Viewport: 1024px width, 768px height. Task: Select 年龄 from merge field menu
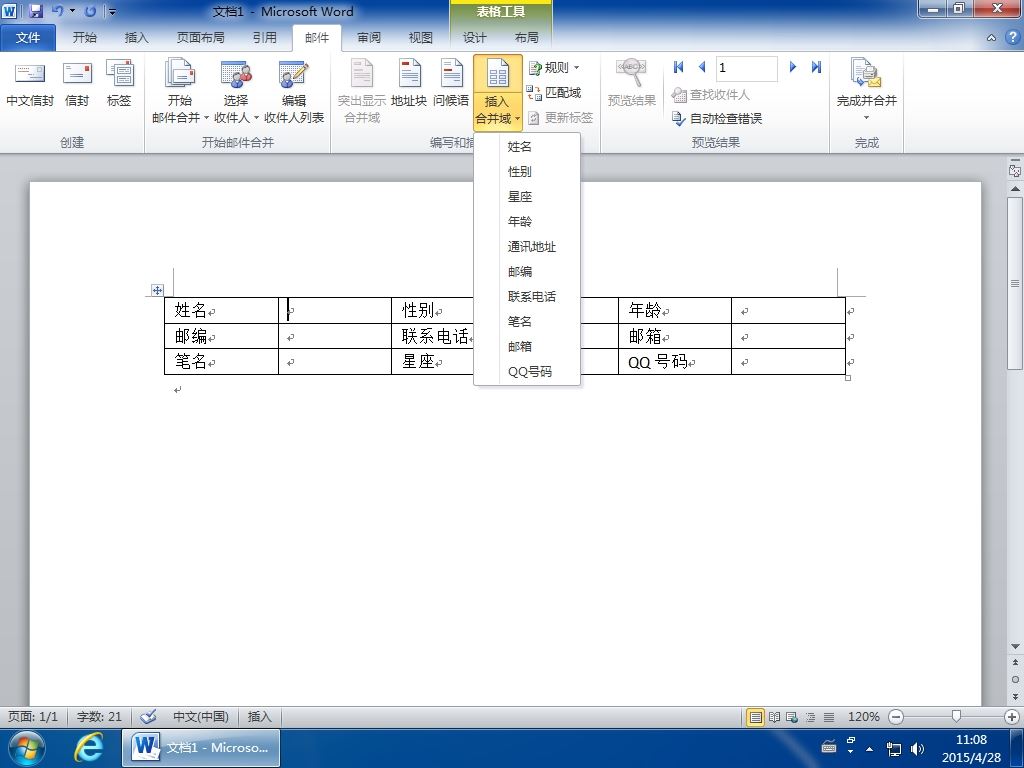click(x=527, y=221)
